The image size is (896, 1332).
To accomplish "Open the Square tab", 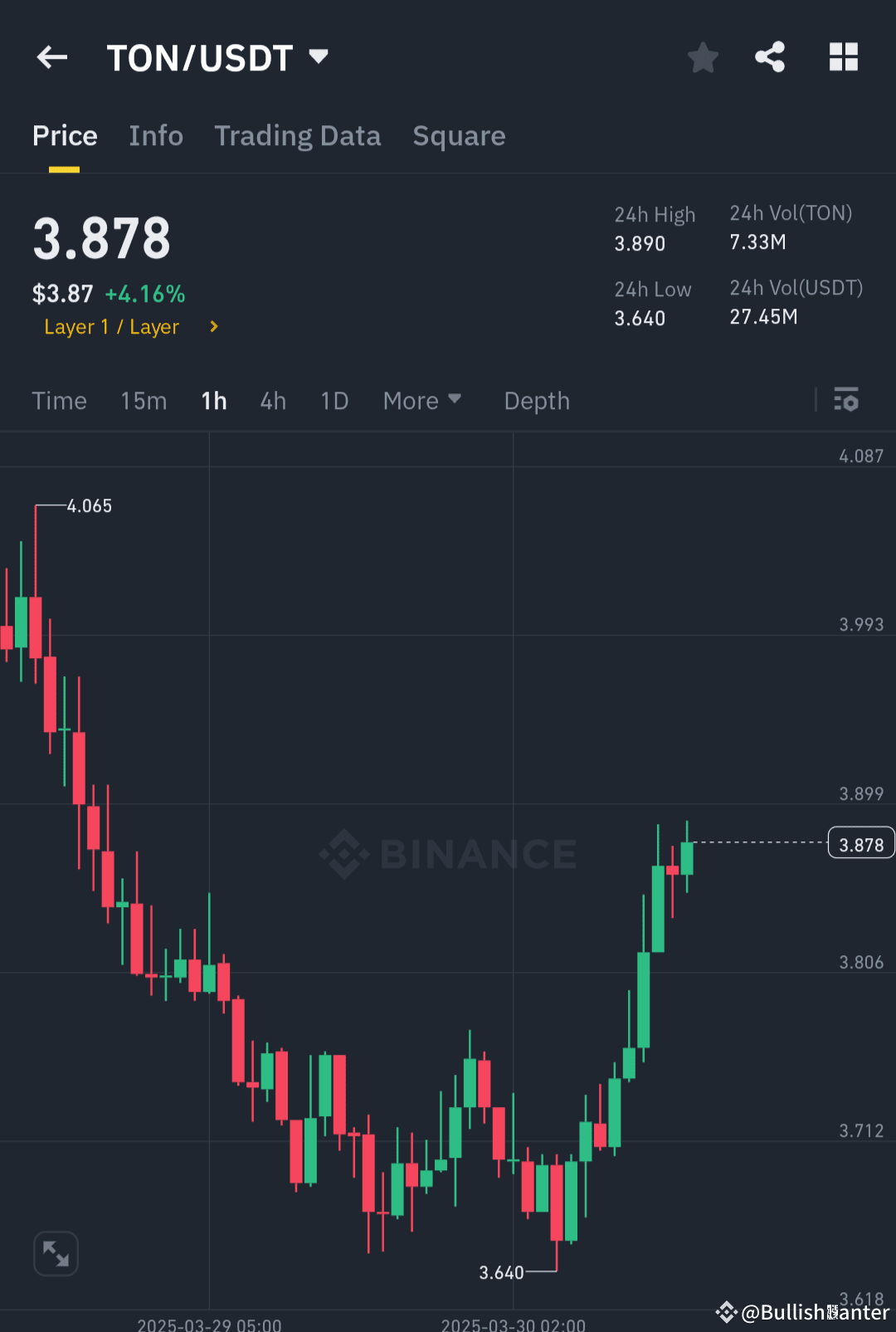I will pos(459,135).
